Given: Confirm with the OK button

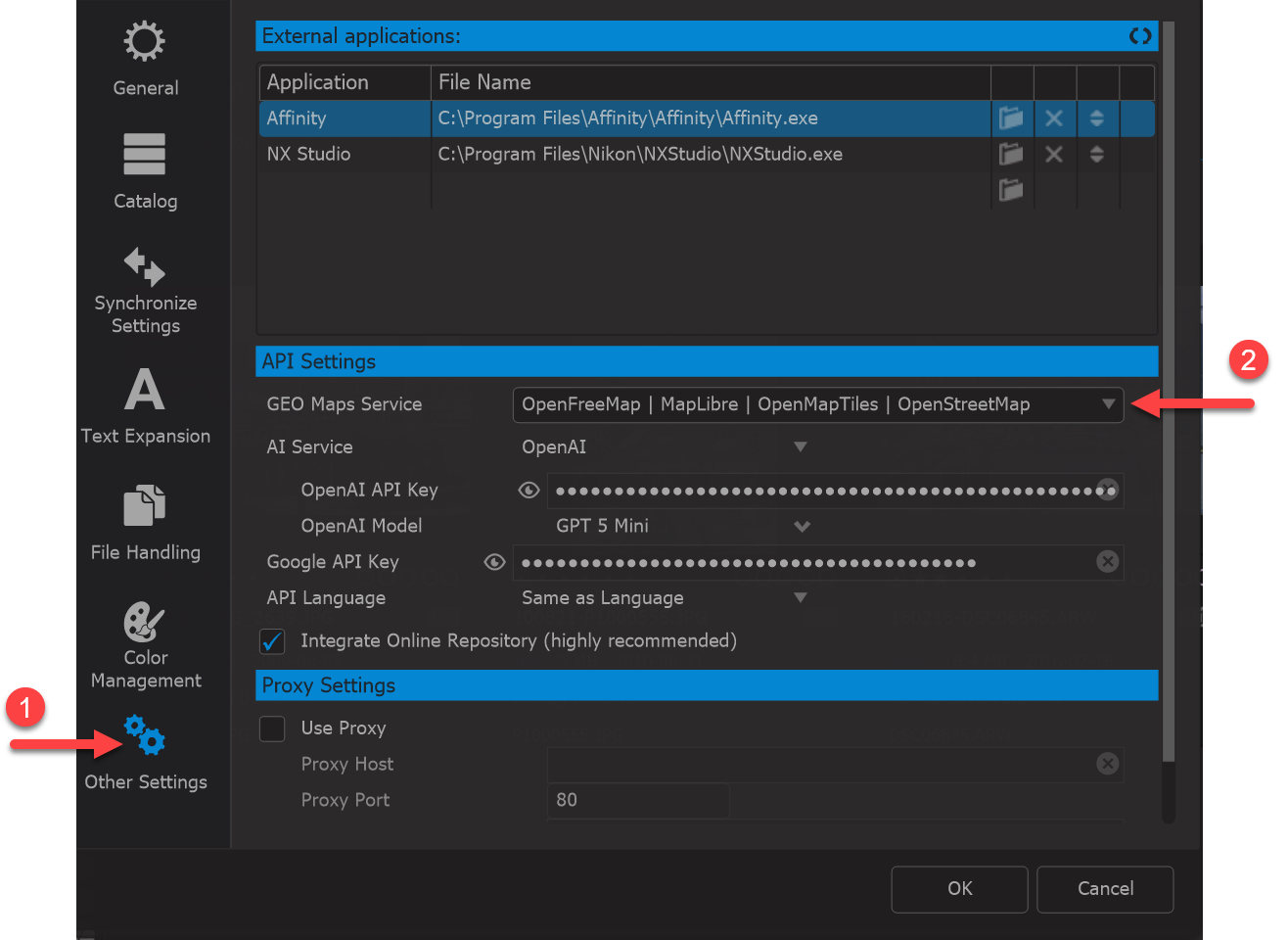Looking at the screenshot, I should click(x=959, y=889).
